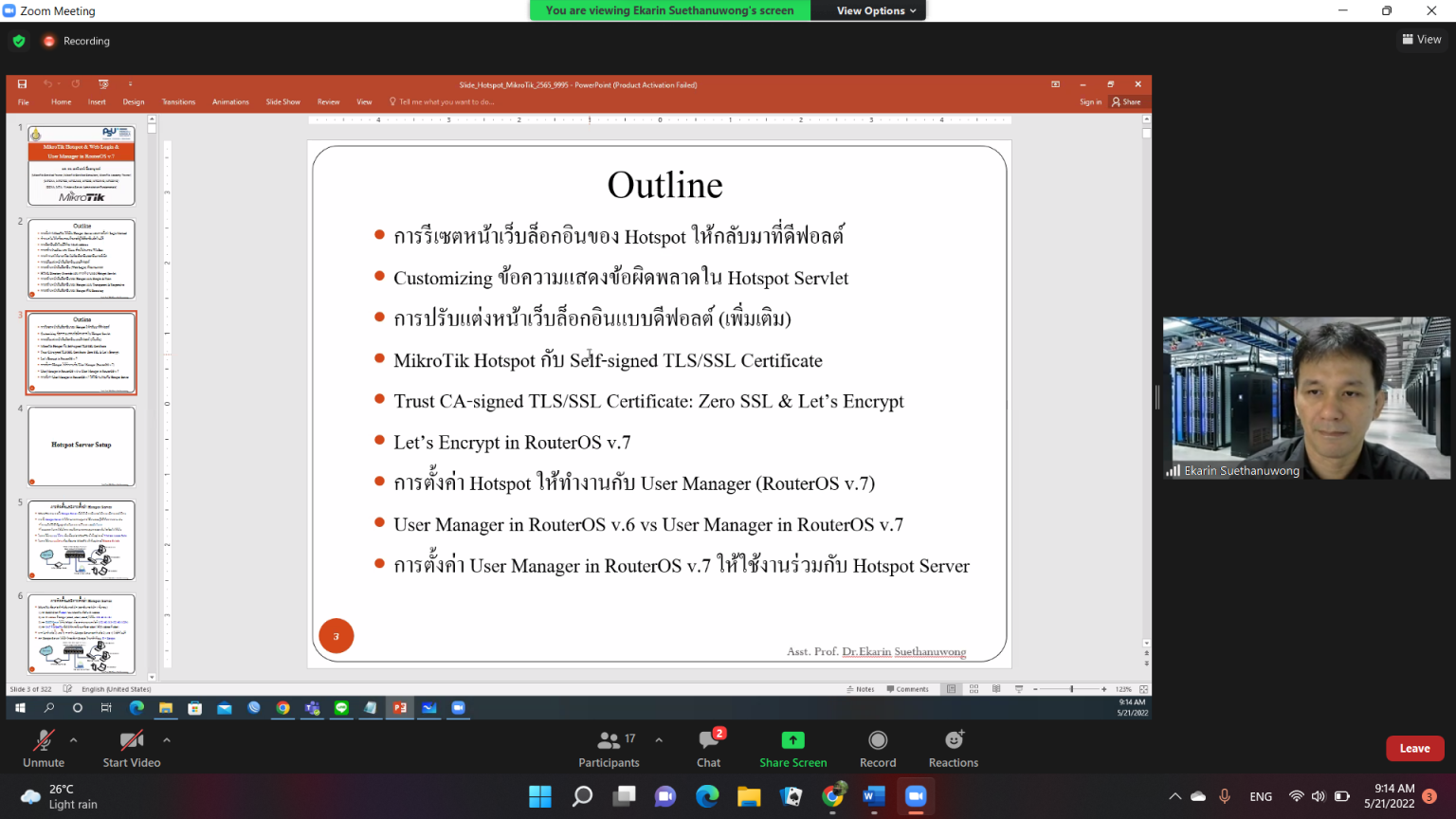Click the green encryption shield icon
This screenshot has height=819, width=1456.
pyautogui.click(x=19, y=41)
